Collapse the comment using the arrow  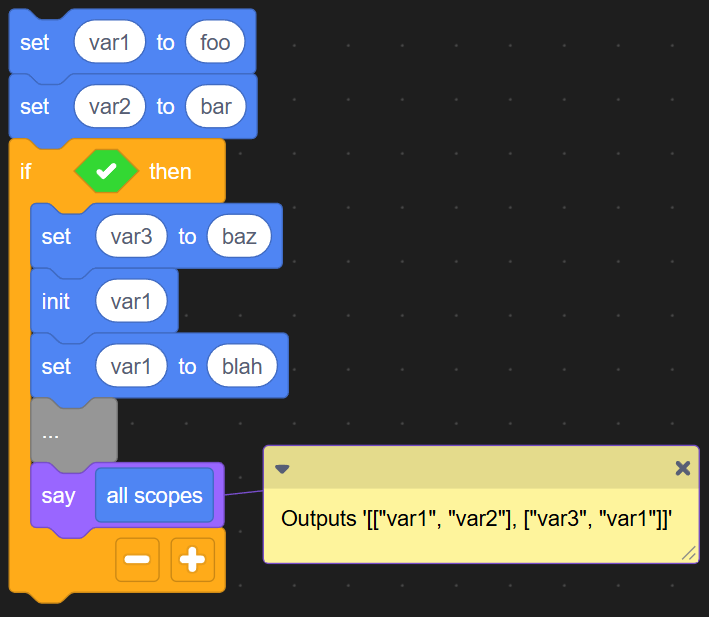[282, 468]
